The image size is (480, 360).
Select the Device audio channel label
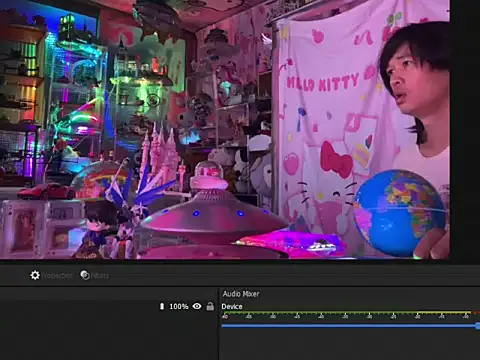(232, 306)
